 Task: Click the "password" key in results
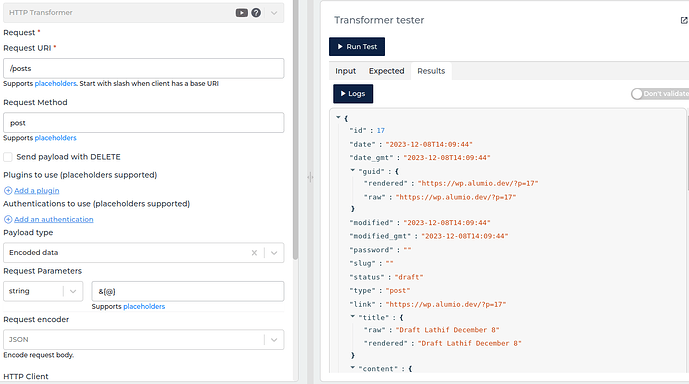371,250
